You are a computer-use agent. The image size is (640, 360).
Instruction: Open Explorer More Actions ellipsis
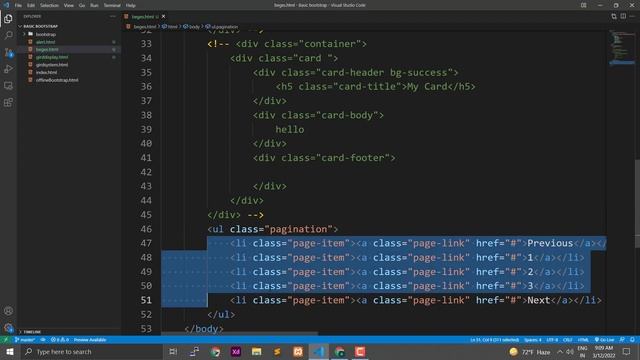(x=113, y=16)
